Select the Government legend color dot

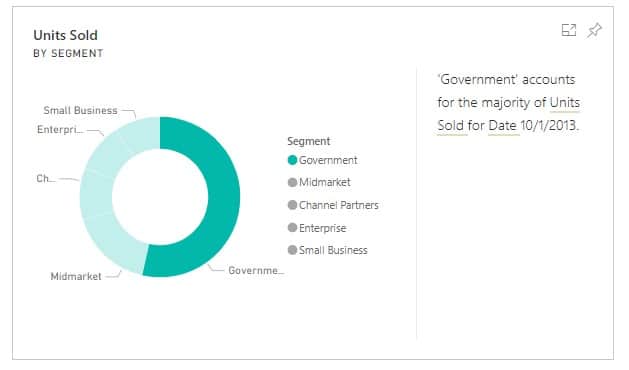[x=292, y=160]
